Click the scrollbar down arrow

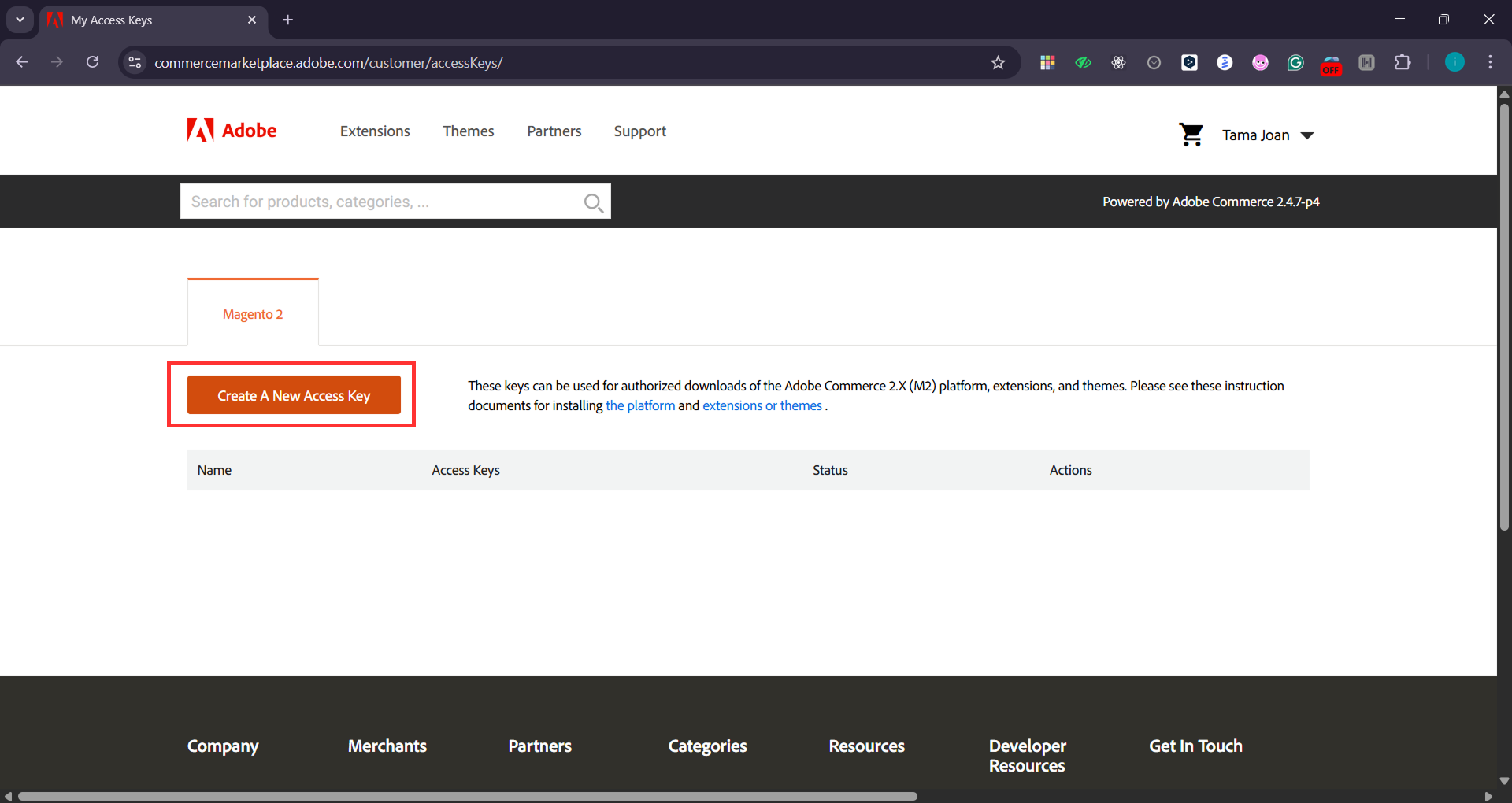[x=1504, y=781]
